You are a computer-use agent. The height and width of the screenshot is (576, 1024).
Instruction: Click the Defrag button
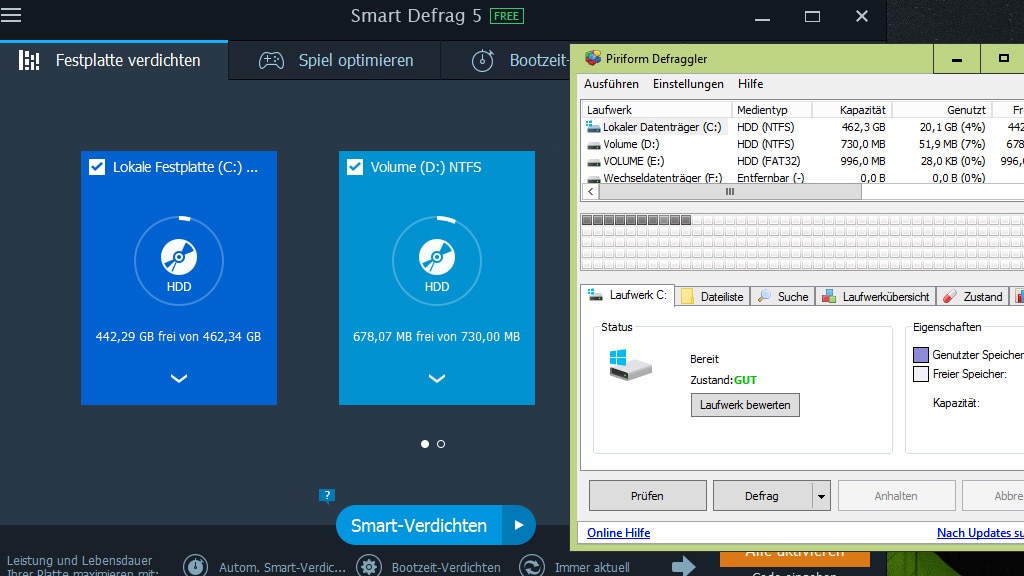point(762,496)
